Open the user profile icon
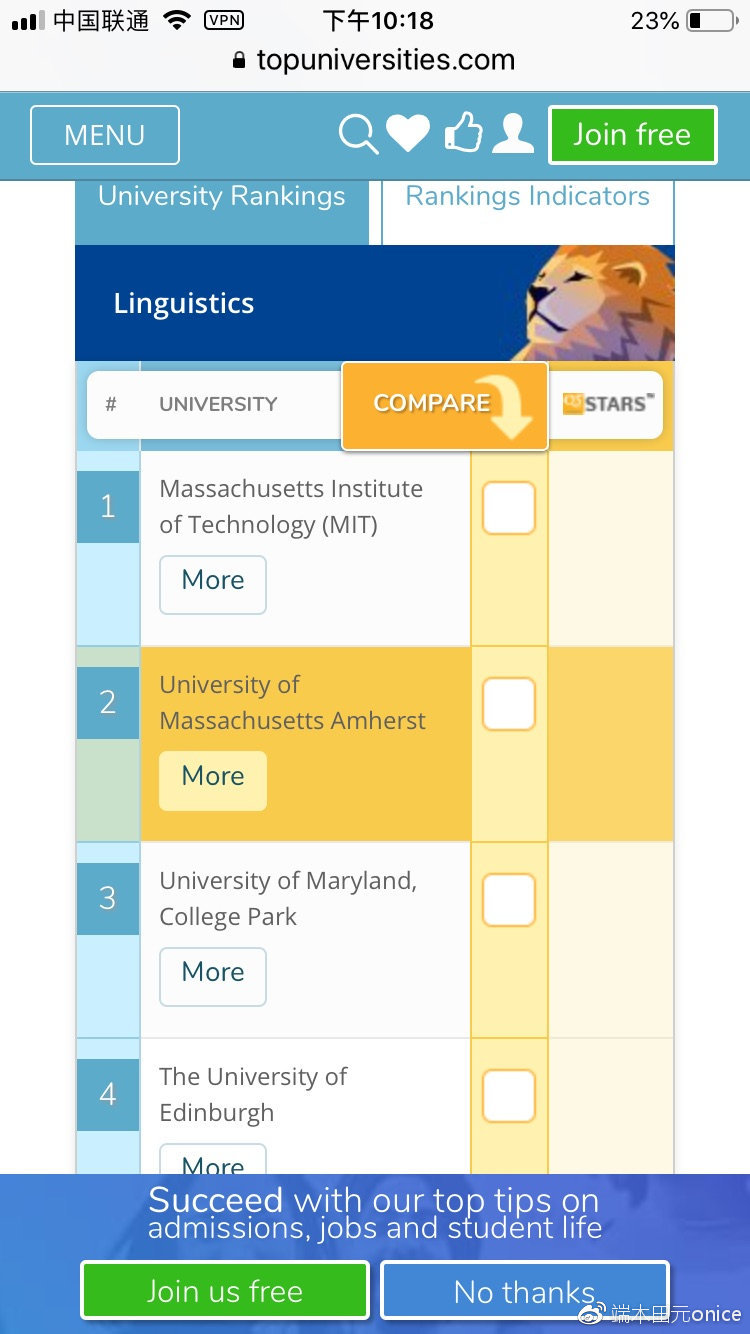The width and height of the screenshot is (750, 1334). point(513,133)
